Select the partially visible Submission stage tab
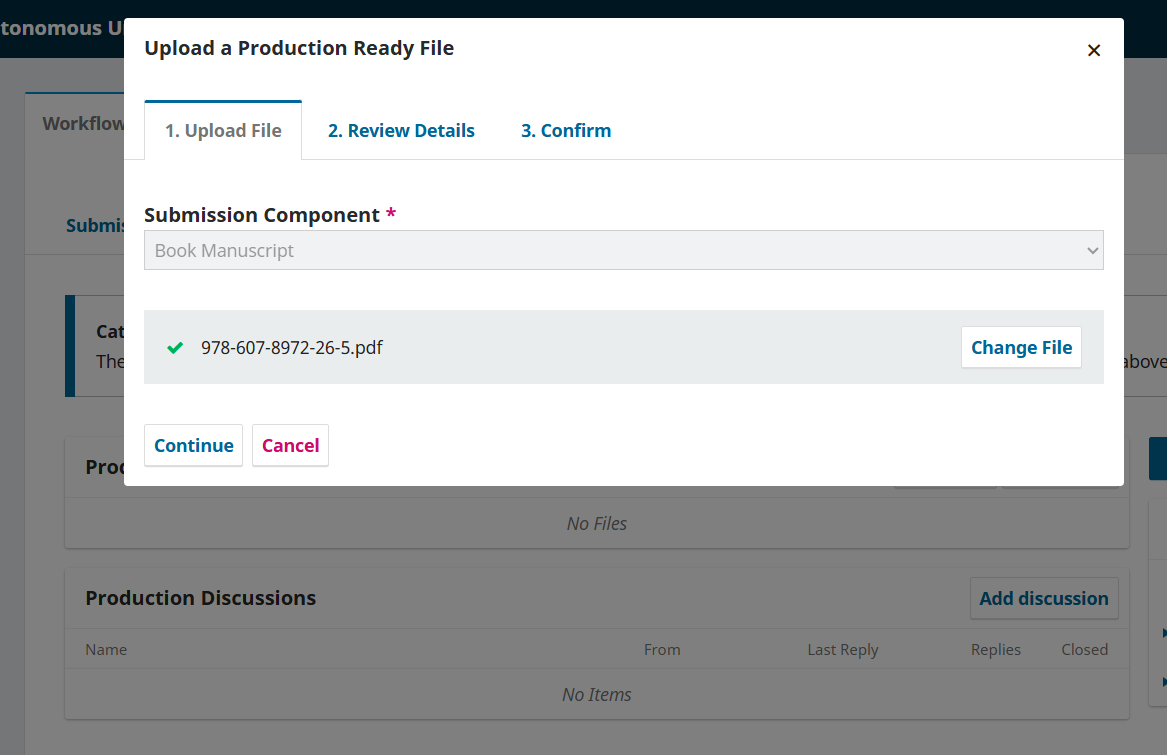 [95, 226]
